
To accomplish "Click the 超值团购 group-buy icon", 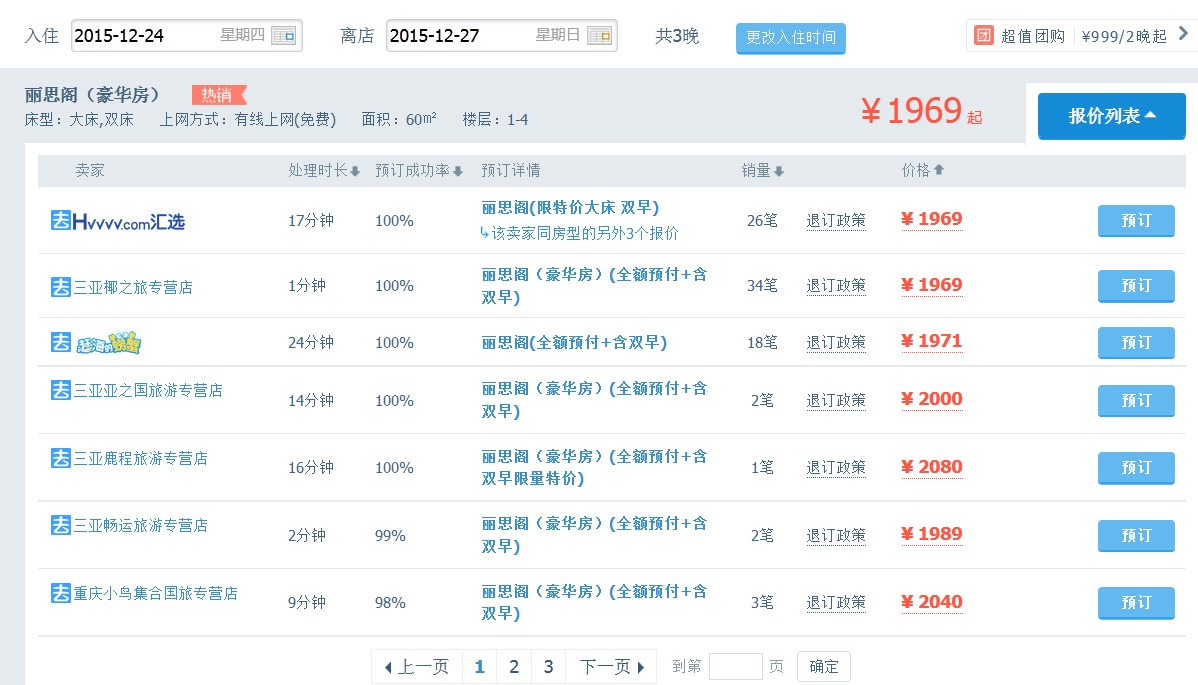I will 984,36.
